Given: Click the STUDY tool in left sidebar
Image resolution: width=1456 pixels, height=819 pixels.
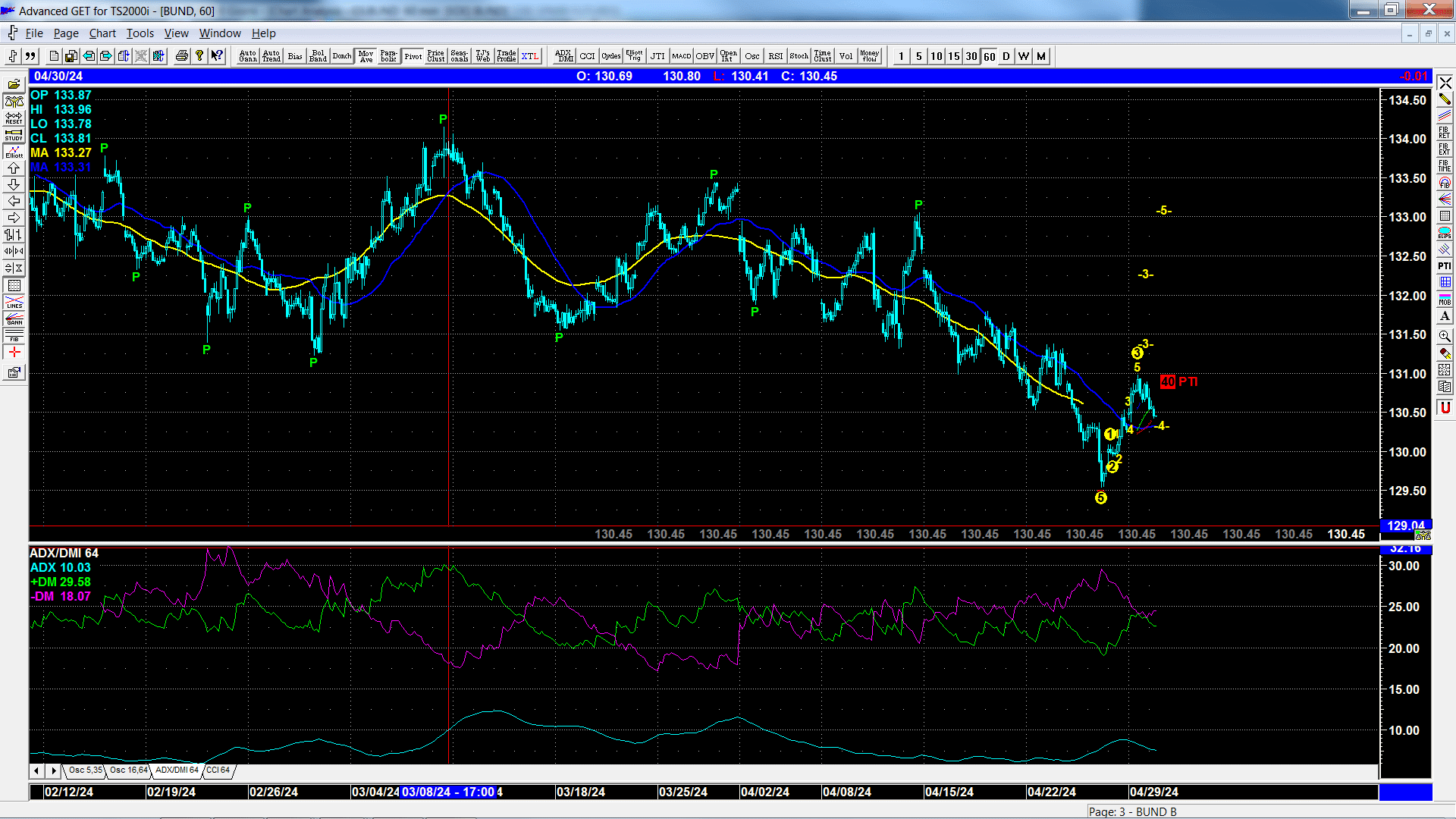Looking at the screenshot, I should tap(14, 135).
